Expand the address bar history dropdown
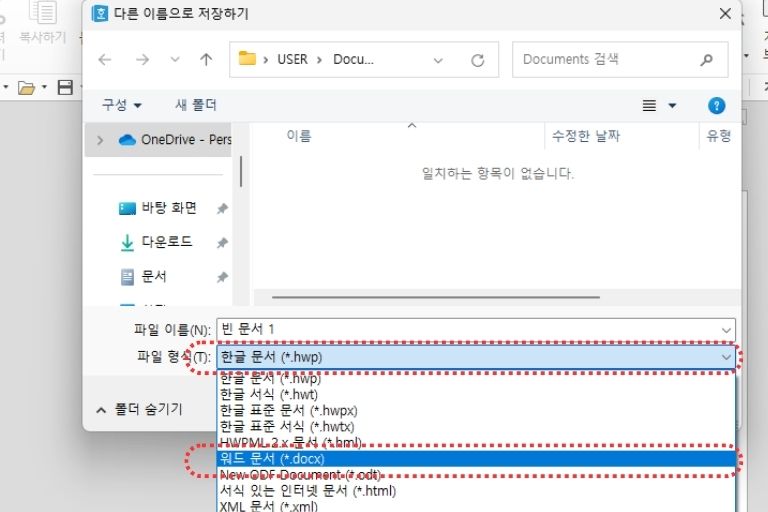The width and height of the screenshot is (768, 512). point(438,60)
